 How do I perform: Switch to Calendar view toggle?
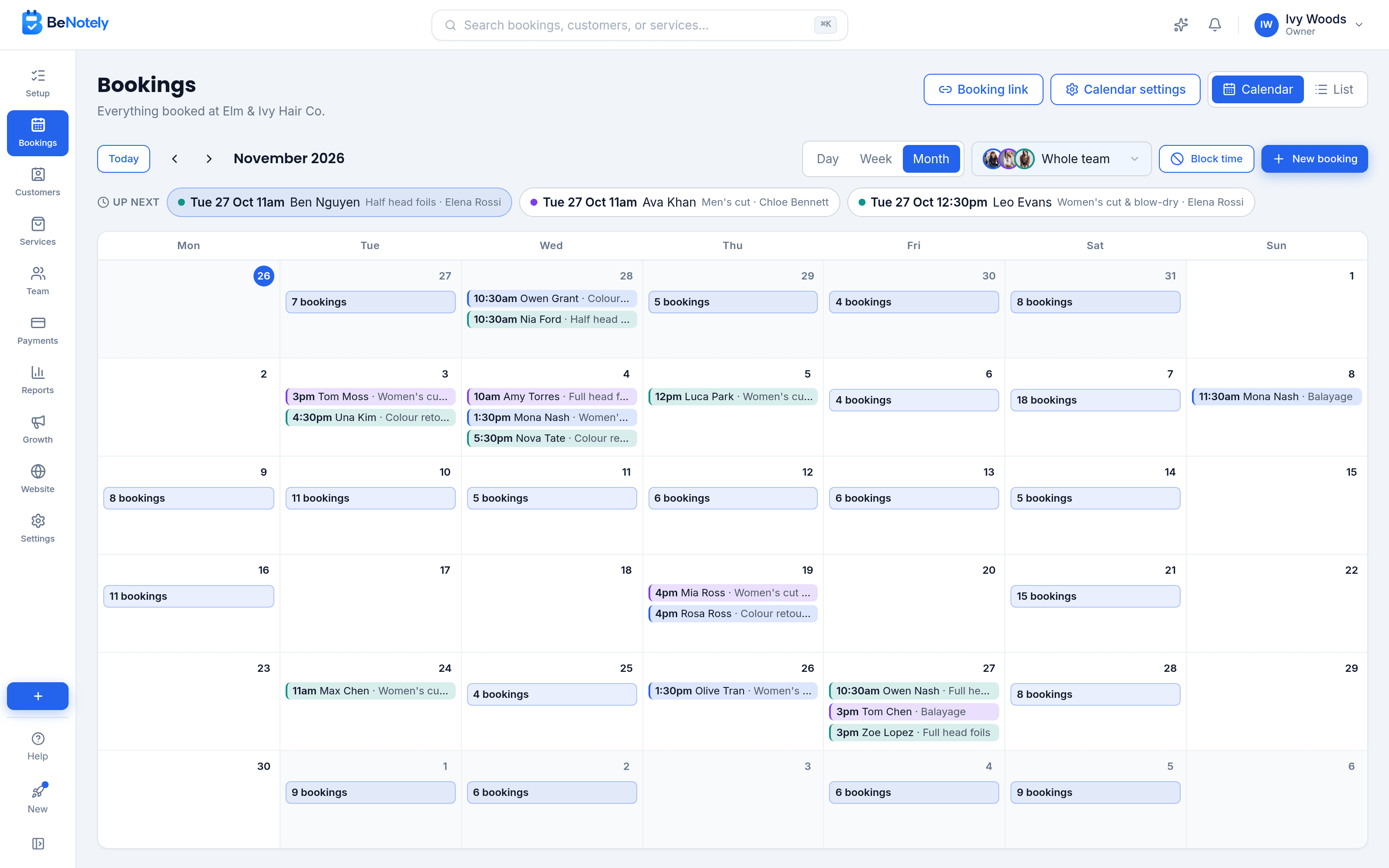click(x=1257, y=89)
